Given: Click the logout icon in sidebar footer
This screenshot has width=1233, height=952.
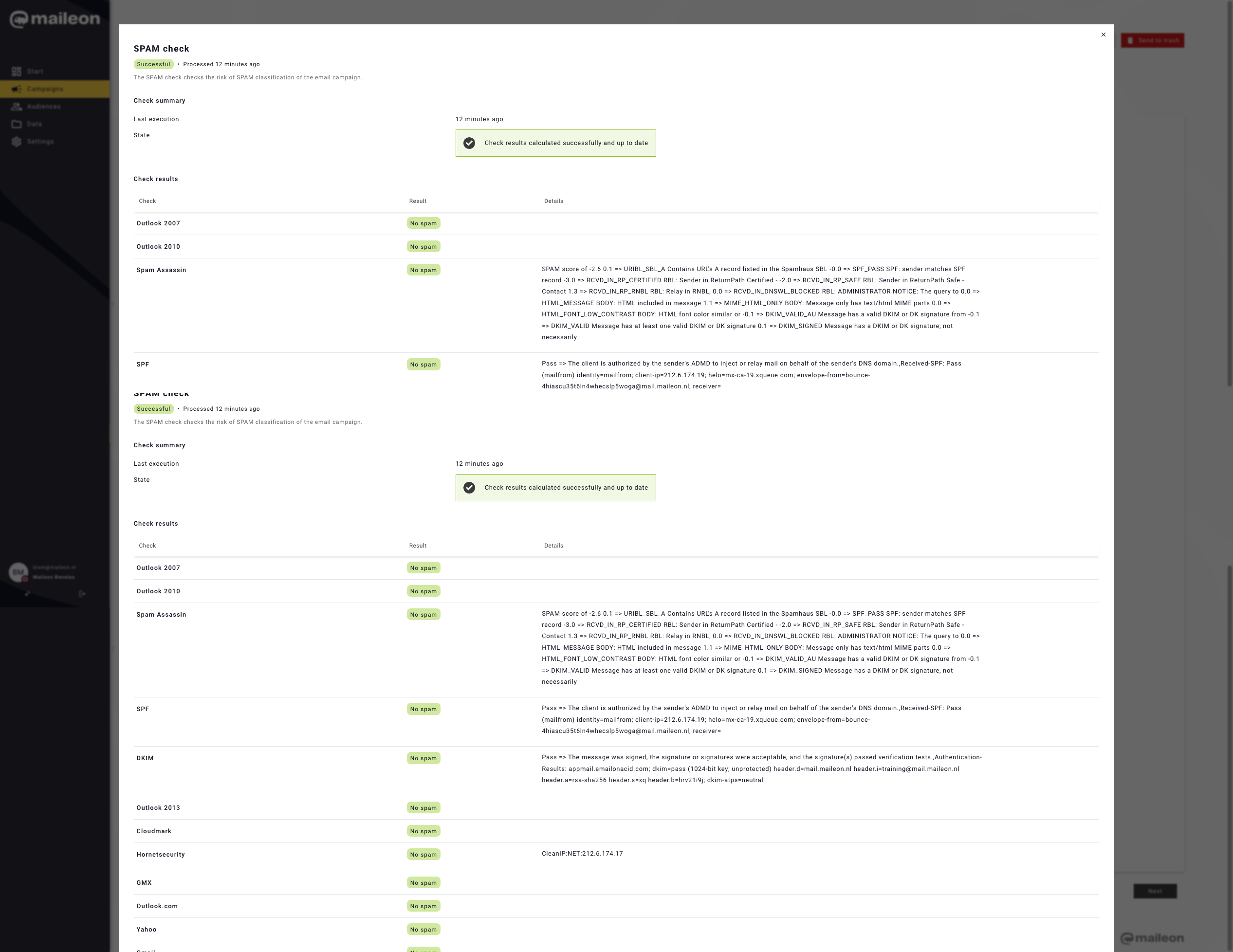Looking at the screenshot, I should pyautogui.click(x=82, y=593).
